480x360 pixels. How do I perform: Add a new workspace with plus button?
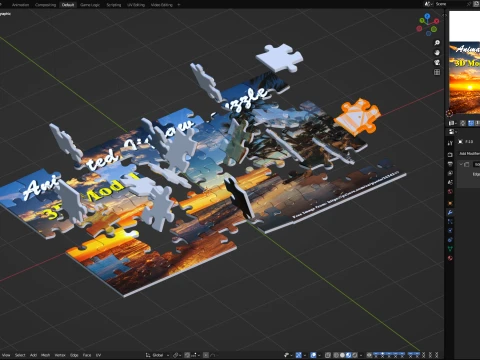tap(179, 5)
